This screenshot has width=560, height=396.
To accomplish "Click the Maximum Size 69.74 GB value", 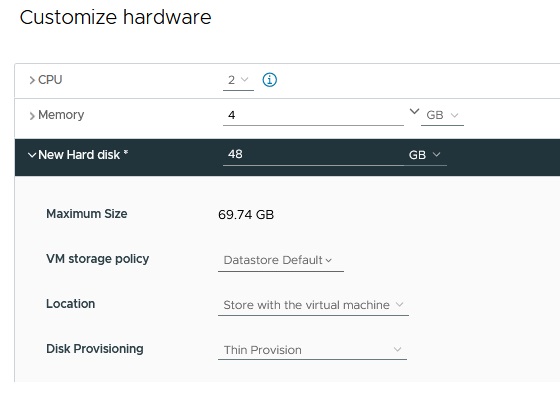I will 246,215.
